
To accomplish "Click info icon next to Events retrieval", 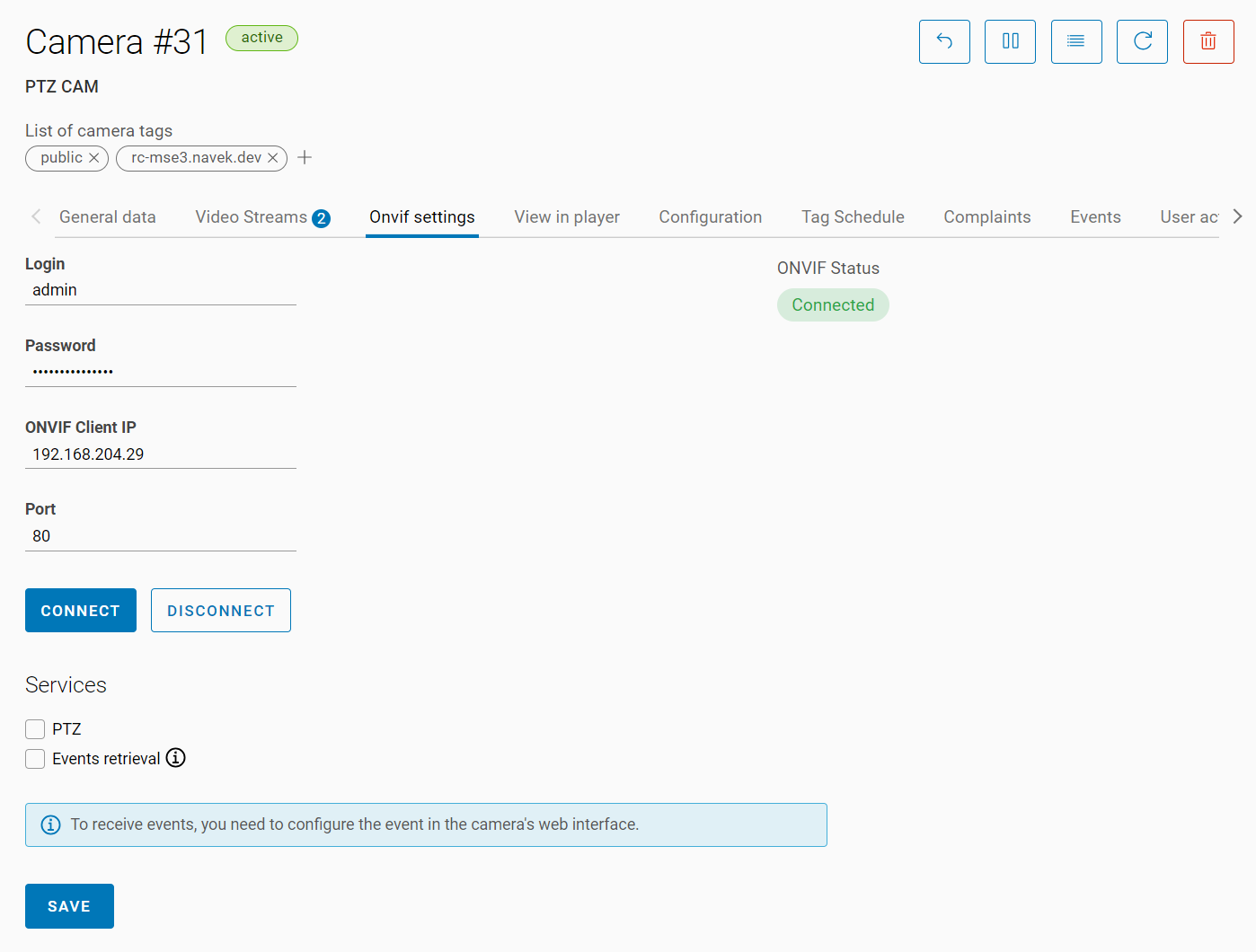I will click(x=176, y=758).
